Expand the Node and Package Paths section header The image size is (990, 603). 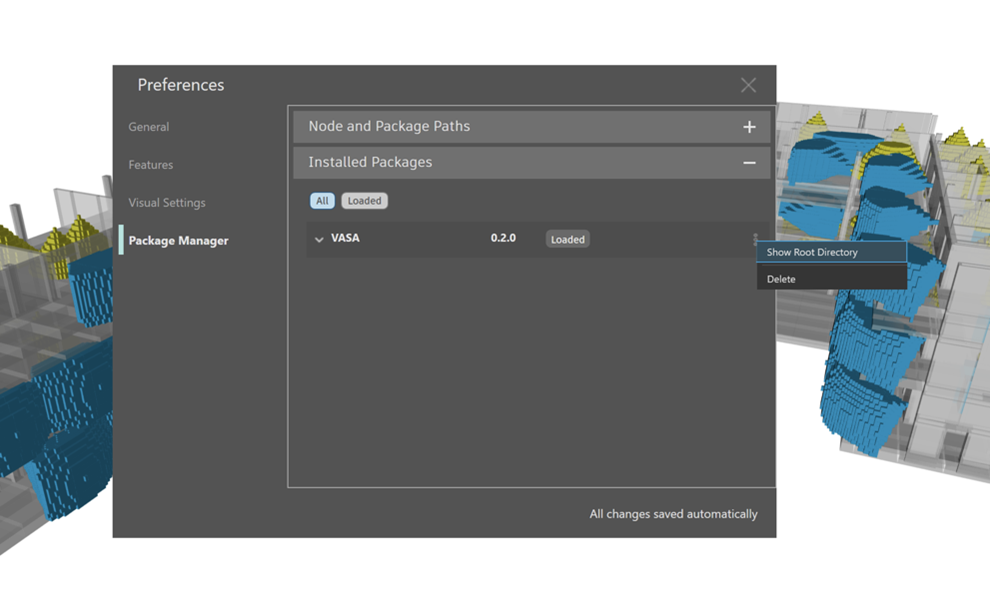500,127
